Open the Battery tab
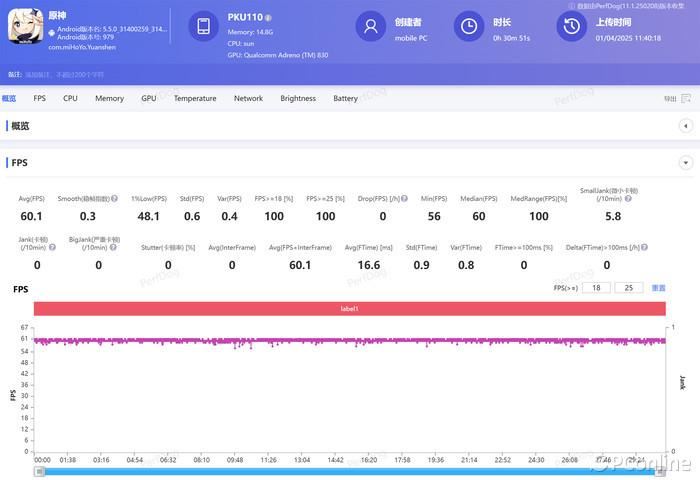The width and height of the screenshot is (700, 480). pyautogui.click(x=346, y=98)
